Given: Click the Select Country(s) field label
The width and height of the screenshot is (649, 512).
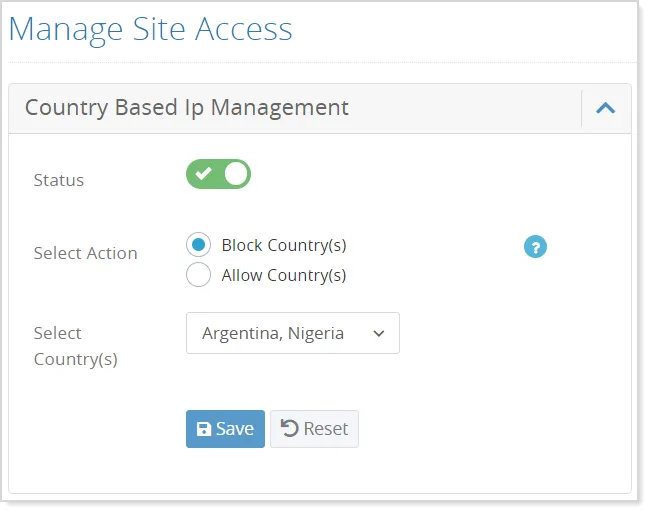Looking at the screenshot, I should pyautogui.click(x=75, y=346).
